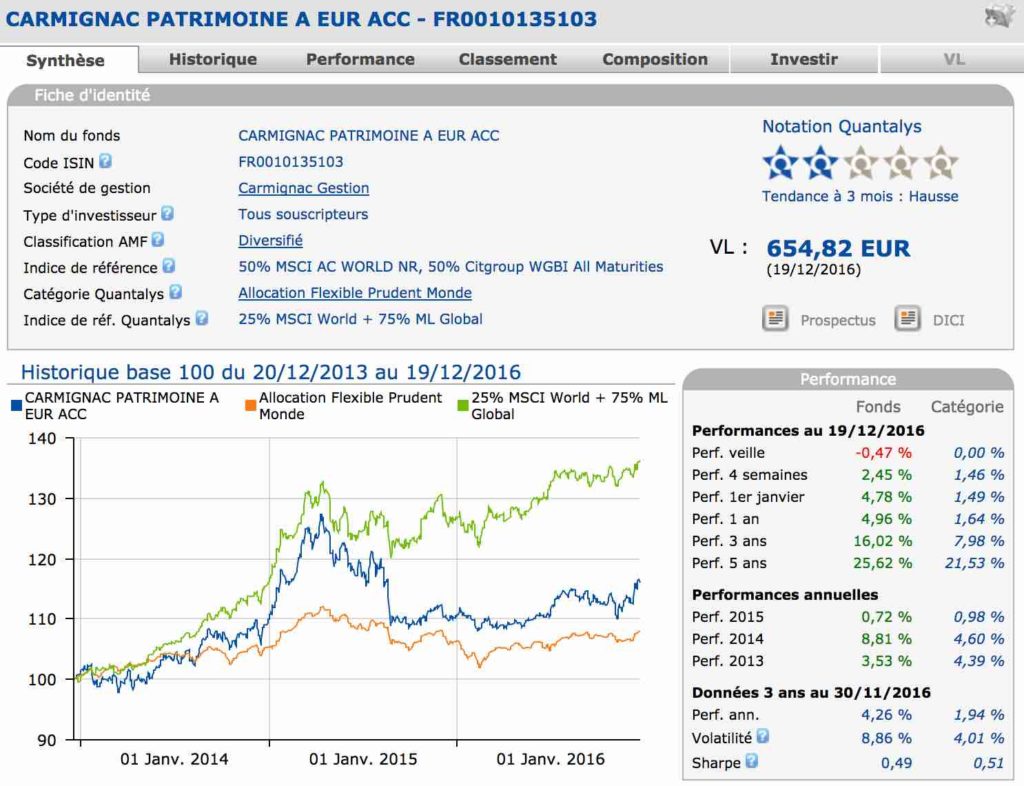Click the Prospectus text label

pyautogui.click(x=838, y=320)
